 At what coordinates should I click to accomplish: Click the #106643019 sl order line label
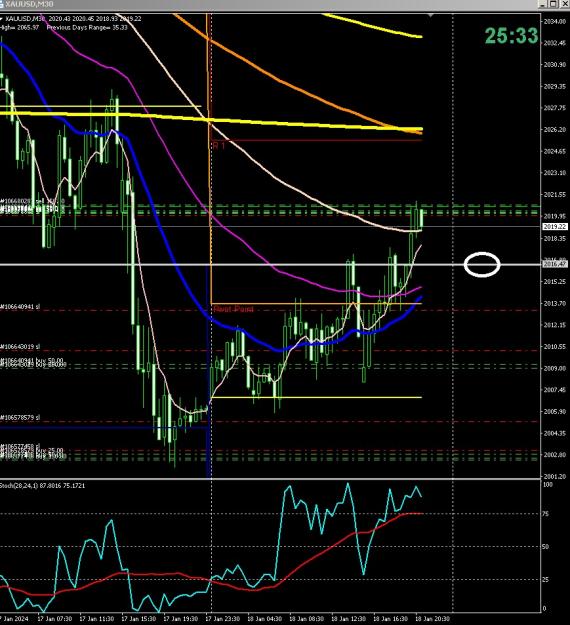20,347
